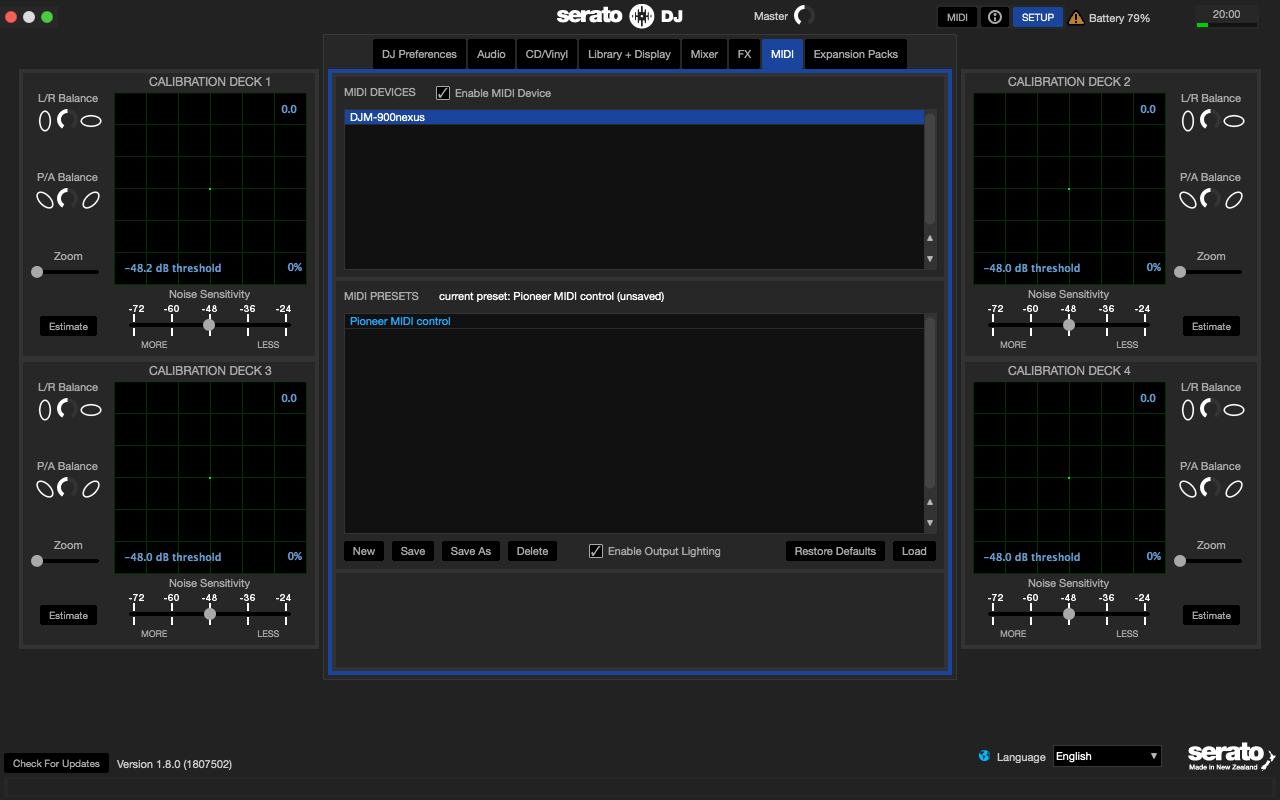This screenshot has height=800, width=1280.
Task: Click the Deck 3 L/R Balance knob
Action: point(67,409)
